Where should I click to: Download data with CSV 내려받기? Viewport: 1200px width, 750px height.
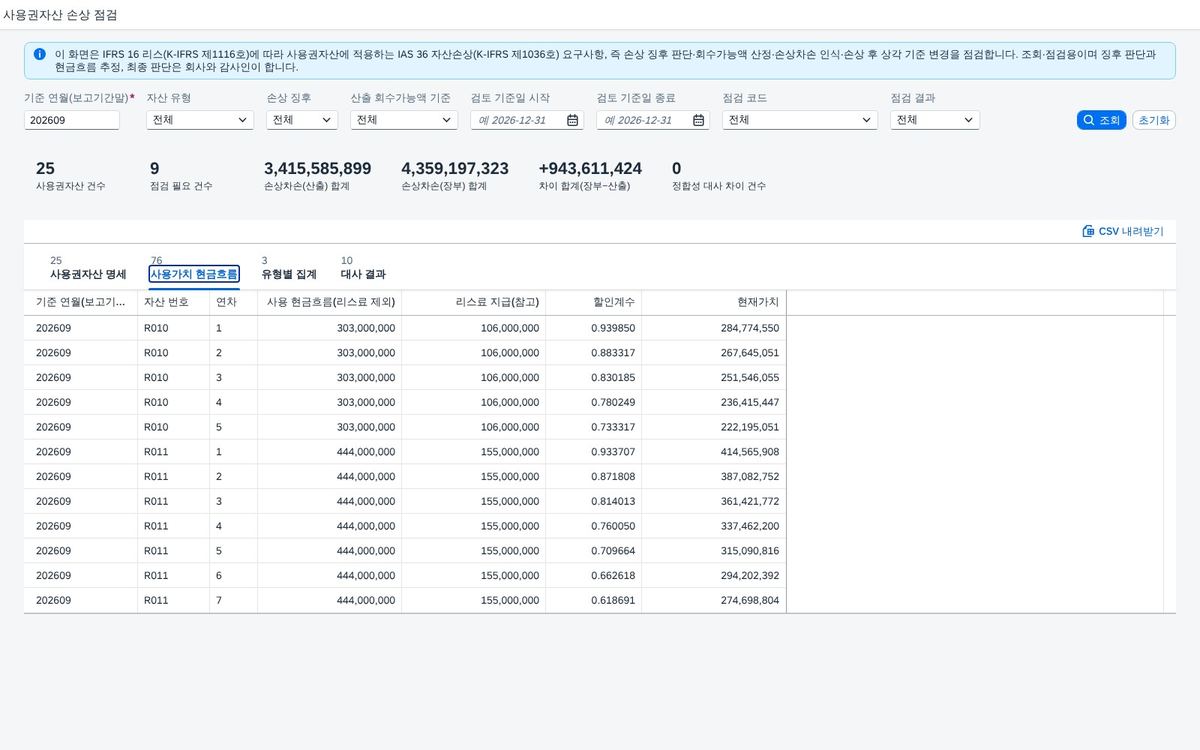(x=1123, y=231)
